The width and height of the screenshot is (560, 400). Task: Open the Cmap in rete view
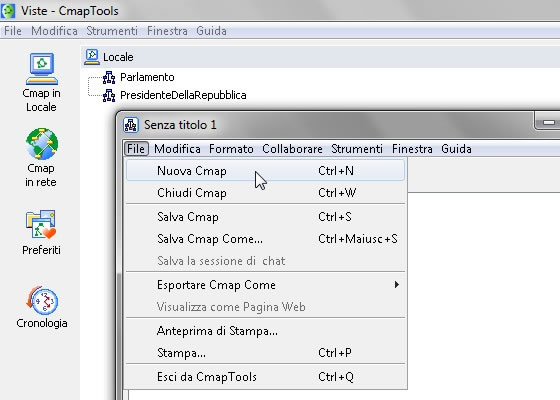[41, 158]
